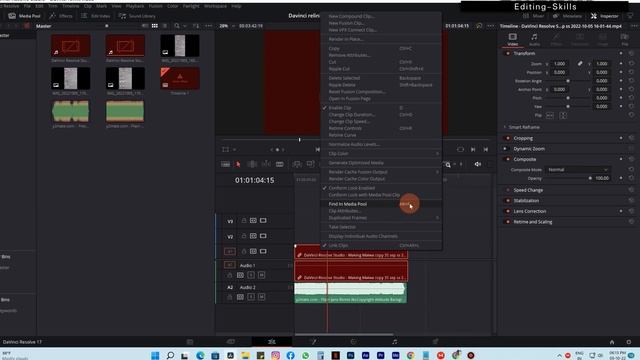Toggle the Zoom link chain icon
Image resolution: width=640 pixels, height=360 pixels.
tap(580, 64)
